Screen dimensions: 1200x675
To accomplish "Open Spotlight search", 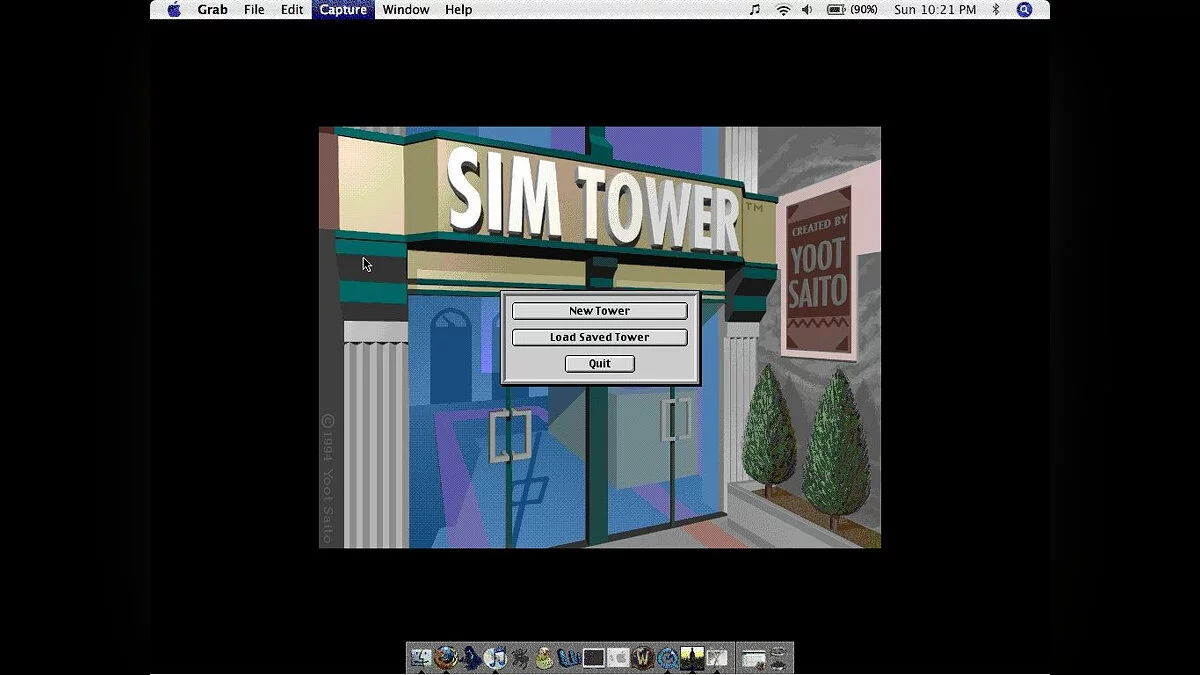I will [1024, 10].
